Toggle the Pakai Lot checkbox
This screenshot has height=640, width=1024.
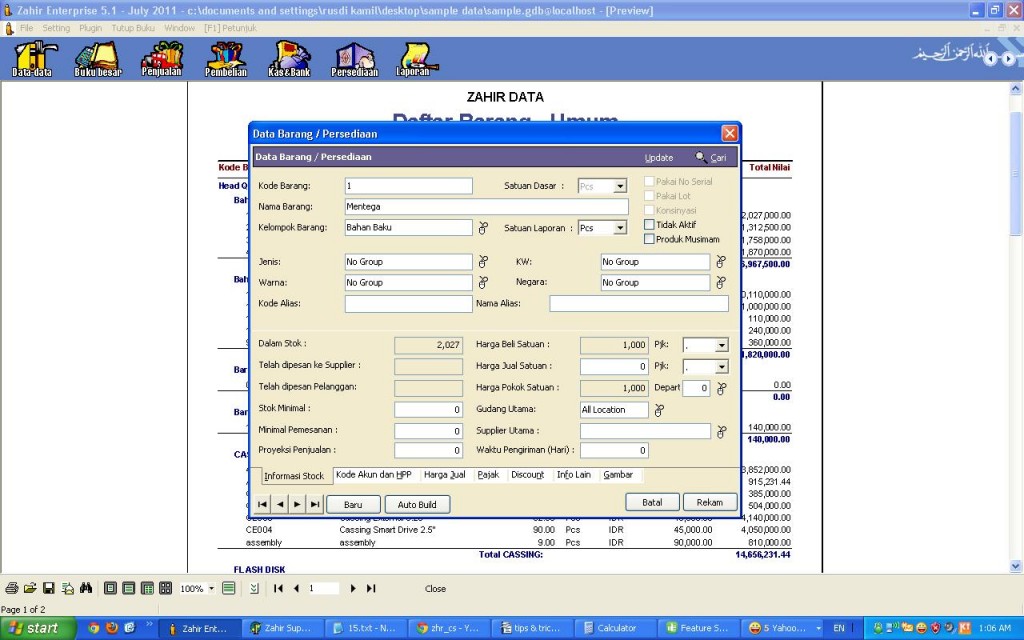pos(649,196)
